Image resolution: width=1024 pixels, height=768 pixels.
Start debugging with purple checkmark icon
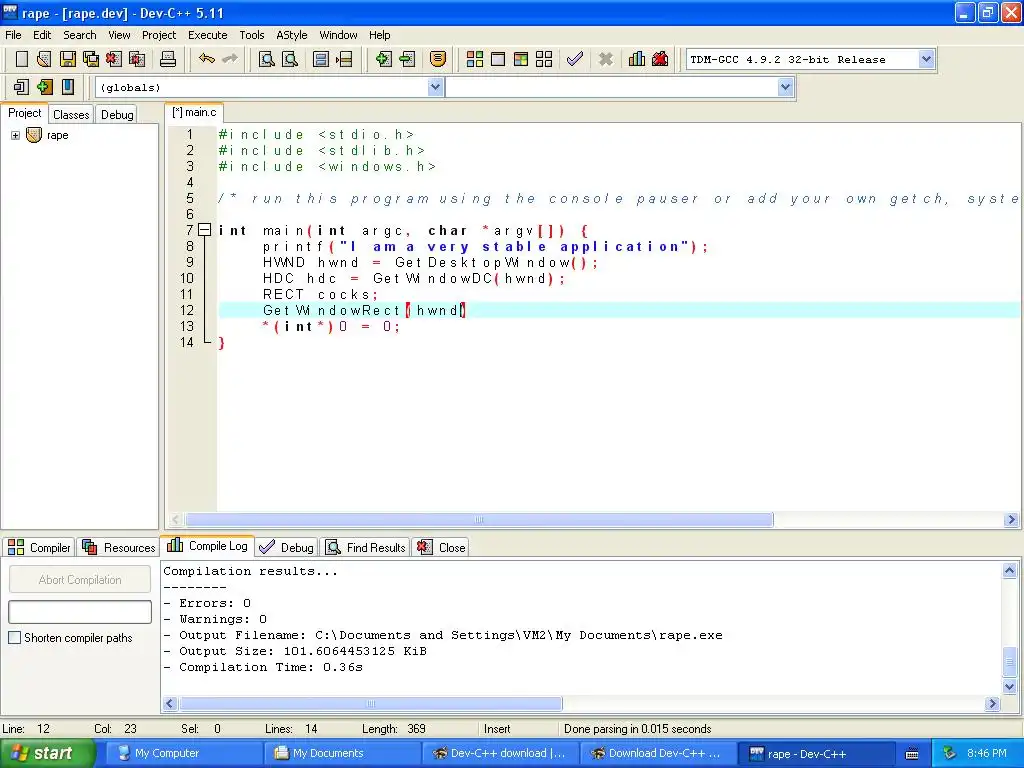click(575, 59)
